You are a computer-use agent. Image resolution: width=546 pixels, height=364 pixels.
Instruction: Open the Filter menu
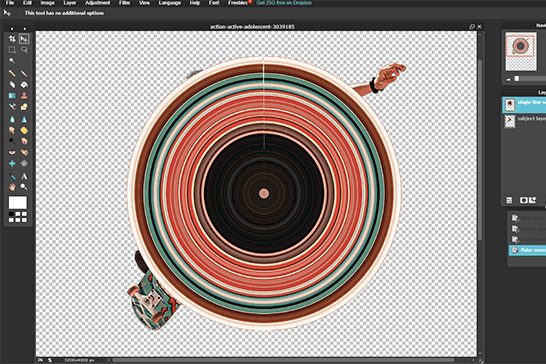124,3
